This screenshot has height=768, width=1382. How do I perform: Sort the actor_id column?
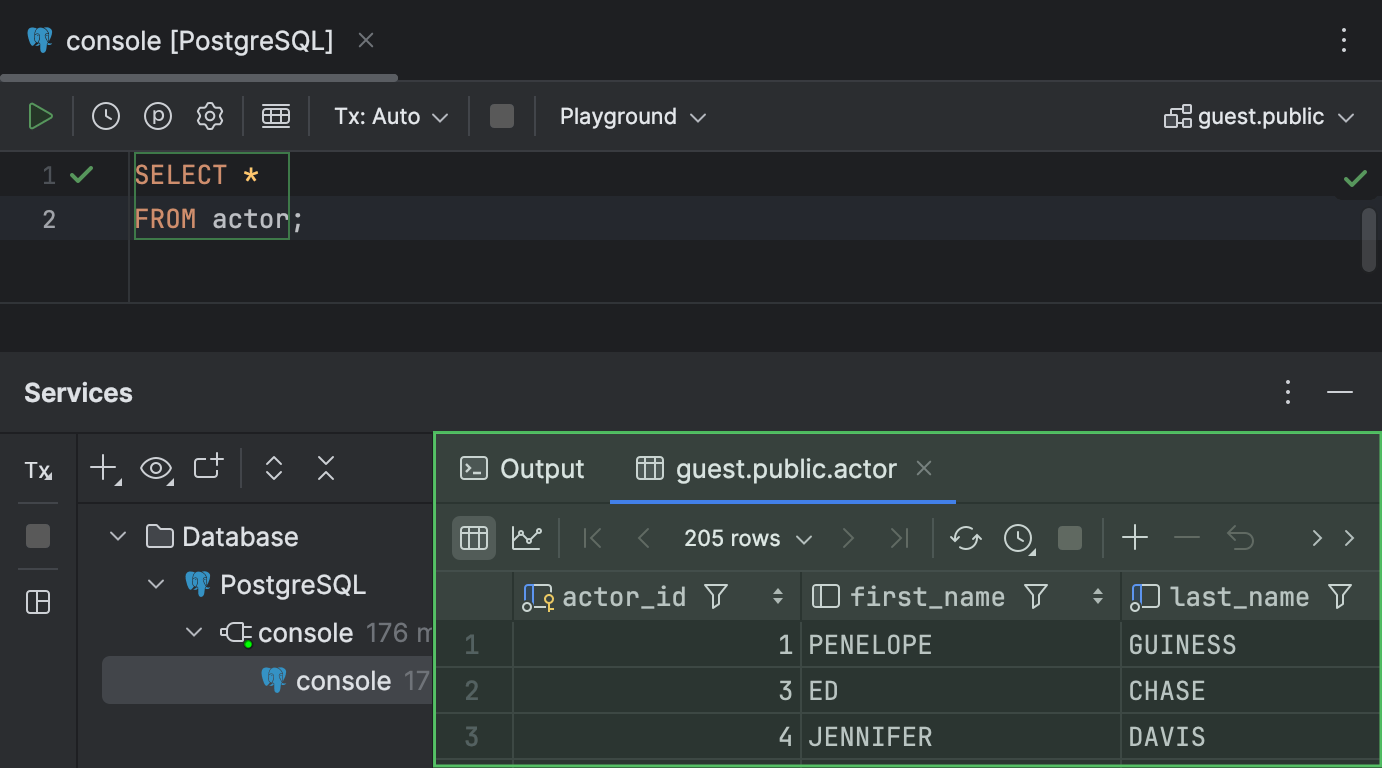[778, 596]
